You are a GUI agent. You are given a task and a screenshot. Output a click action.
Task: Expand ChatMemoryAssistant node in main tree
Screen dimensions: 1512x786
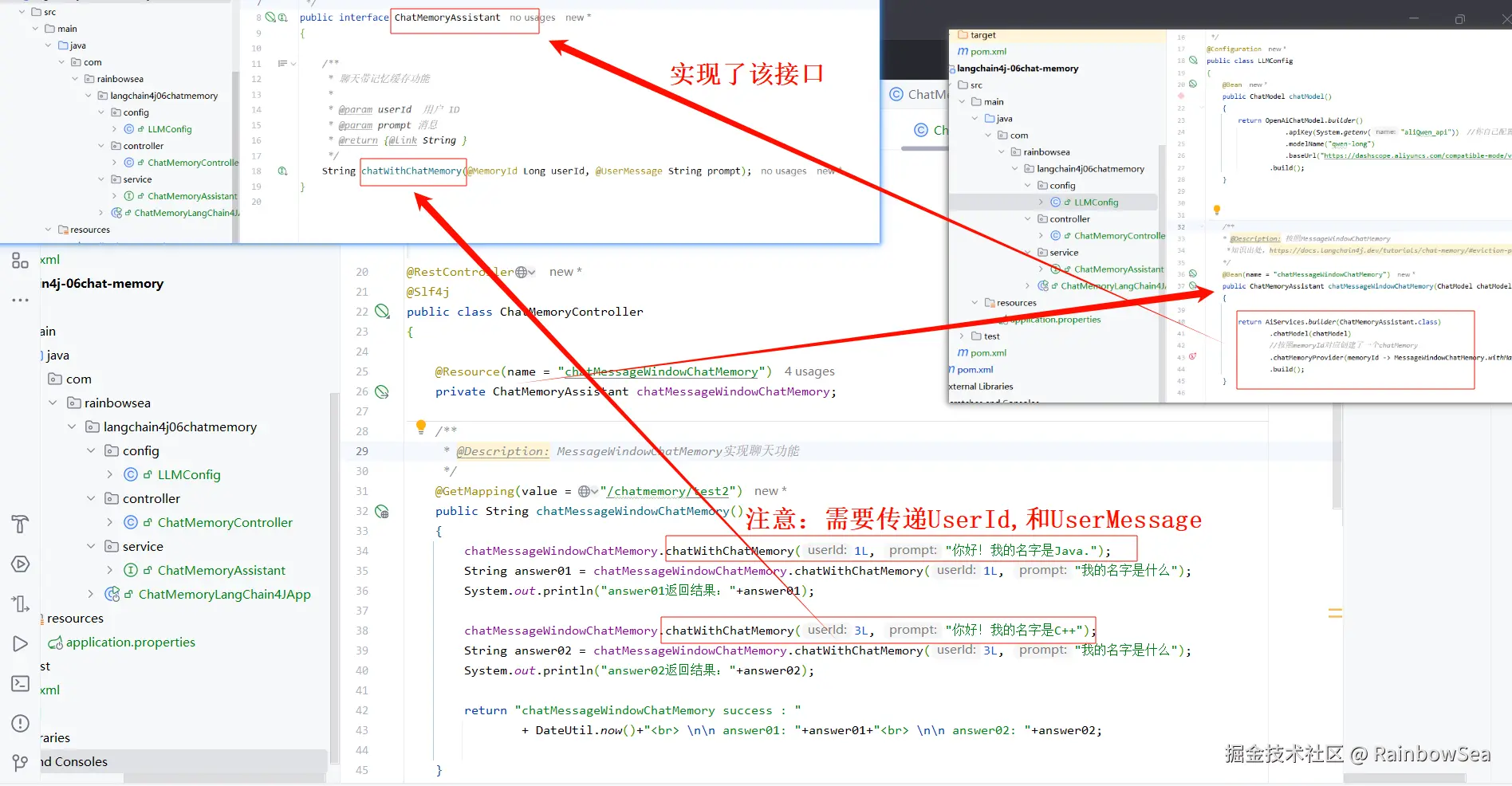click(111, 570)
